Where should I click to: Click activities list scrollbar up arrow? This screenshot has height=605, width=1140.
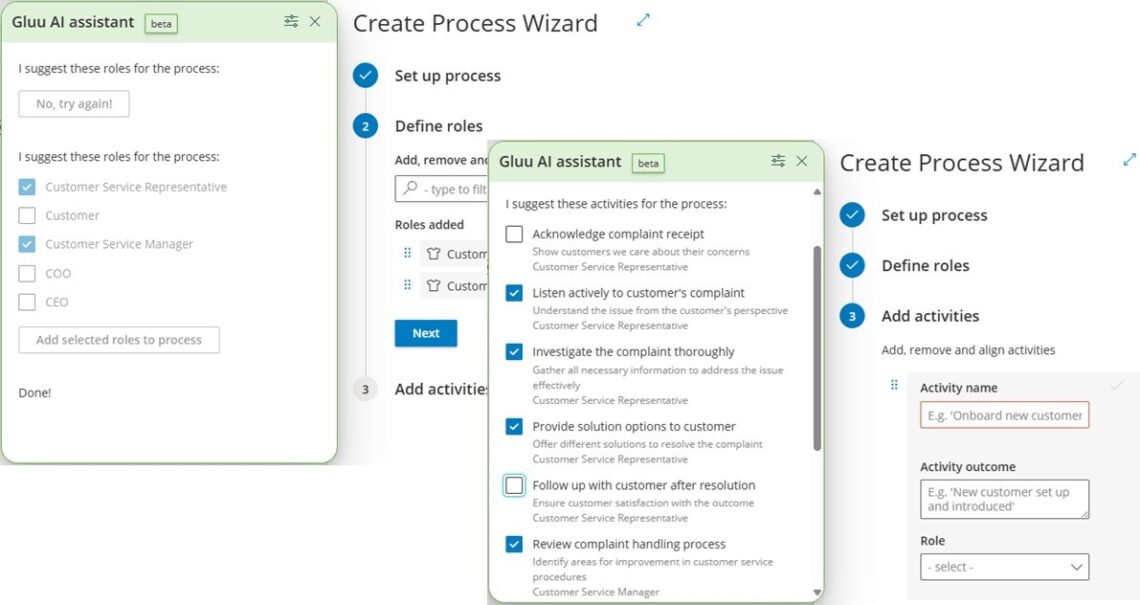point(817,192)
